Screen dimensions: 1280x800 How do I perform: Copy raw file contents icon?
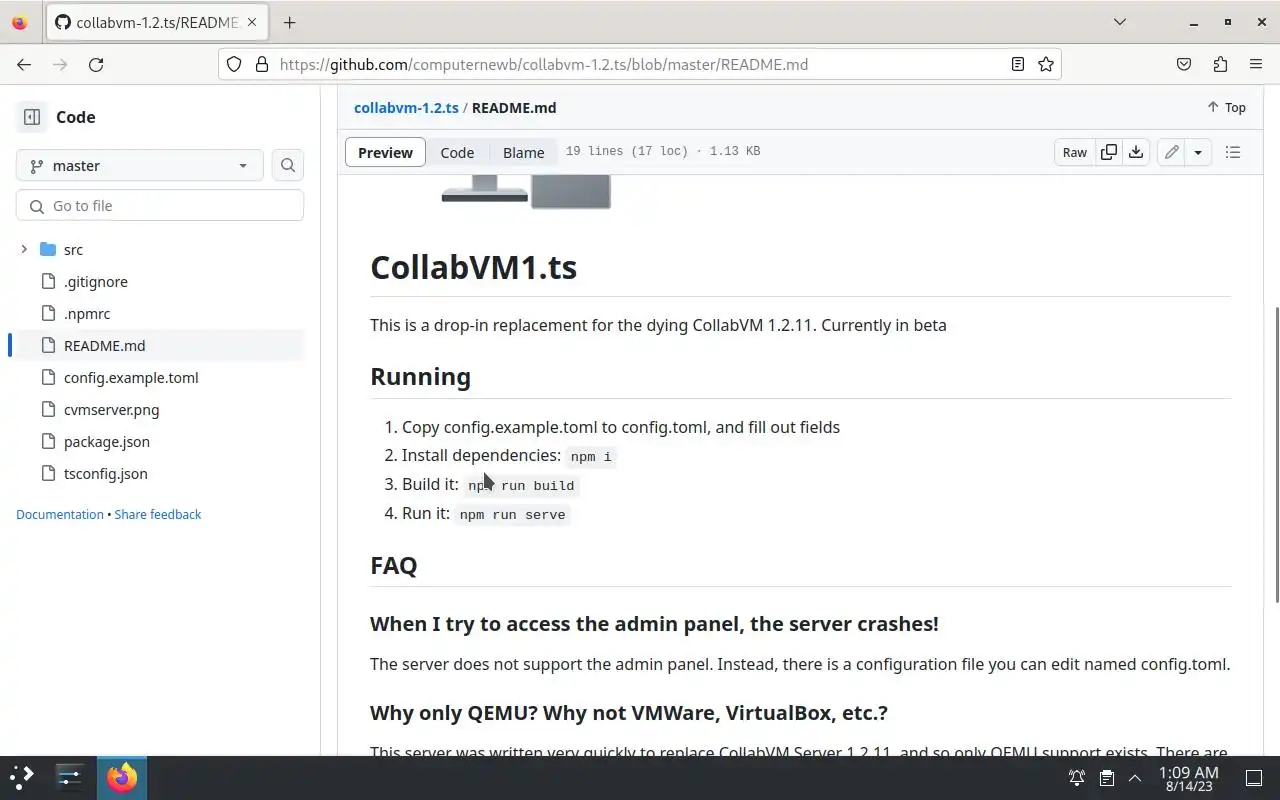pos(1108,152)
